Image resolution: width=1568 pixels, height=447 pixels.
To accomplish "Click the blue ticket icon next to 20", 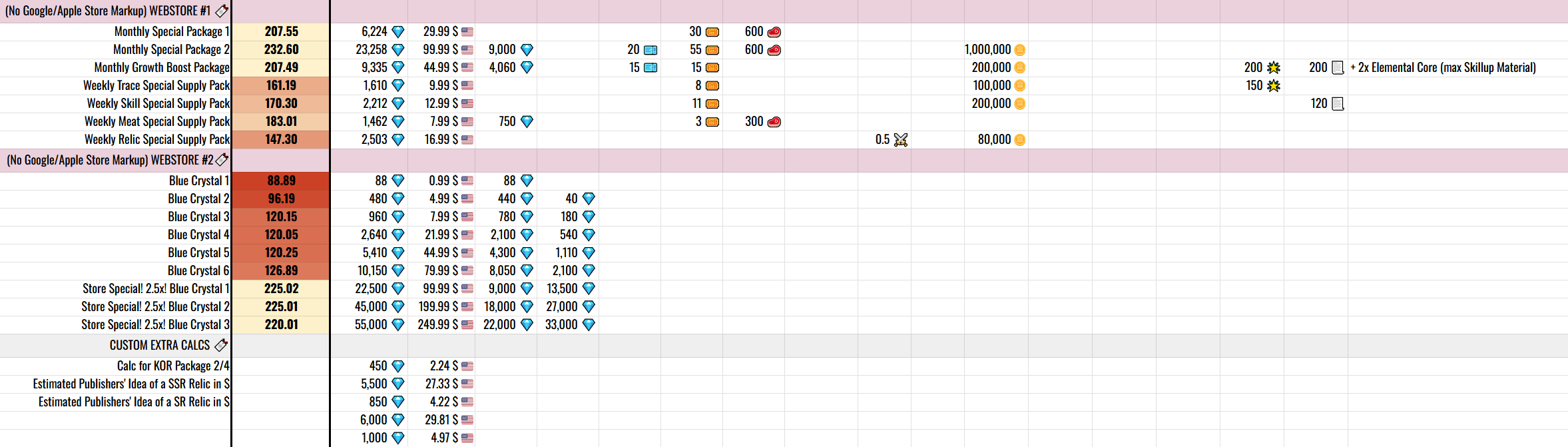I will click(651, 50).
